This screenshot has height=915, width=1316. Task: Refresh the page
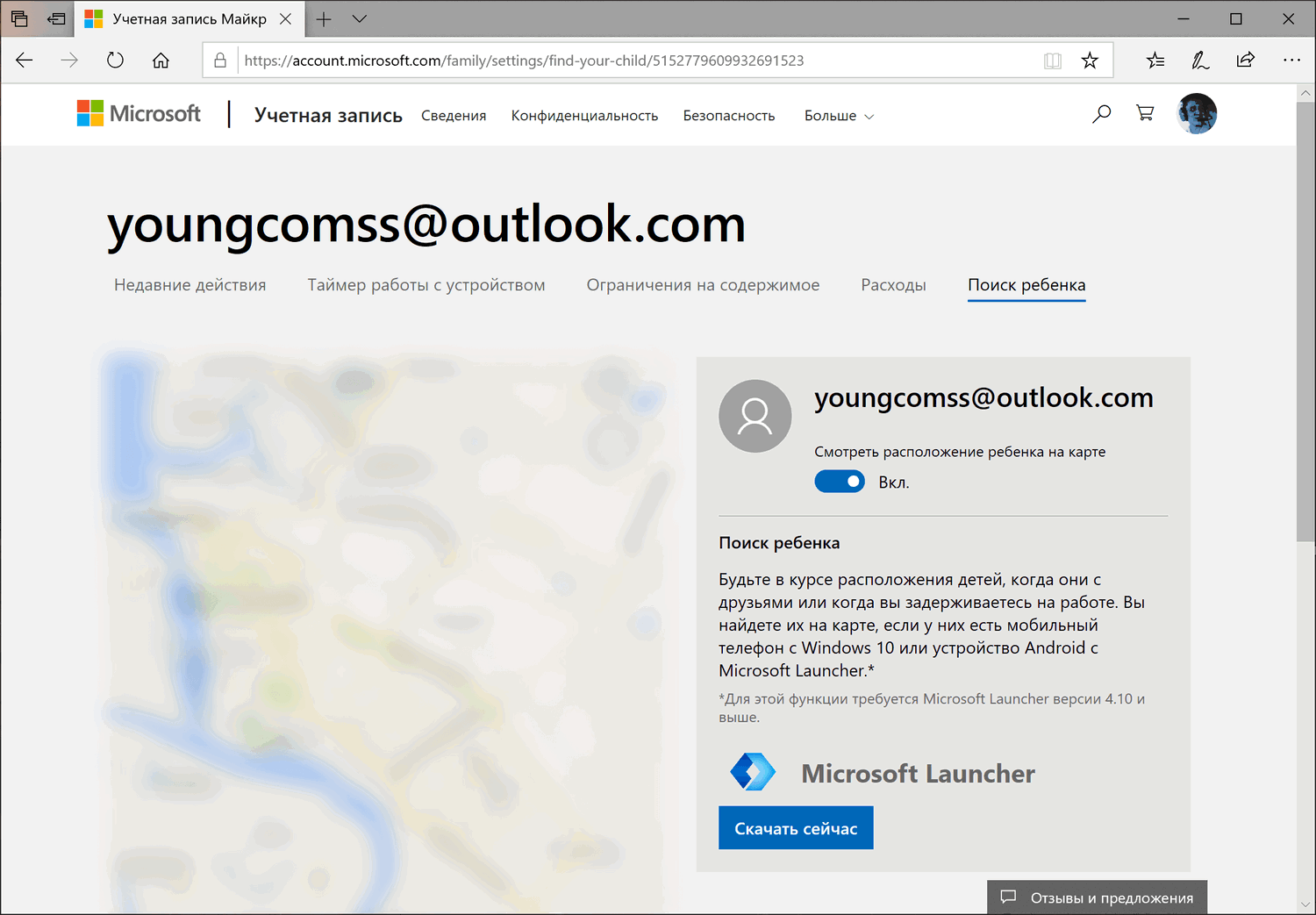[115, 61]
